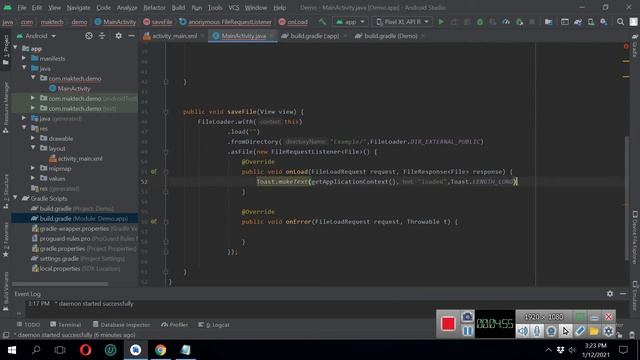Expand the values folder
The width and height of the screenshot is (640, 360).
pos(33,178)
